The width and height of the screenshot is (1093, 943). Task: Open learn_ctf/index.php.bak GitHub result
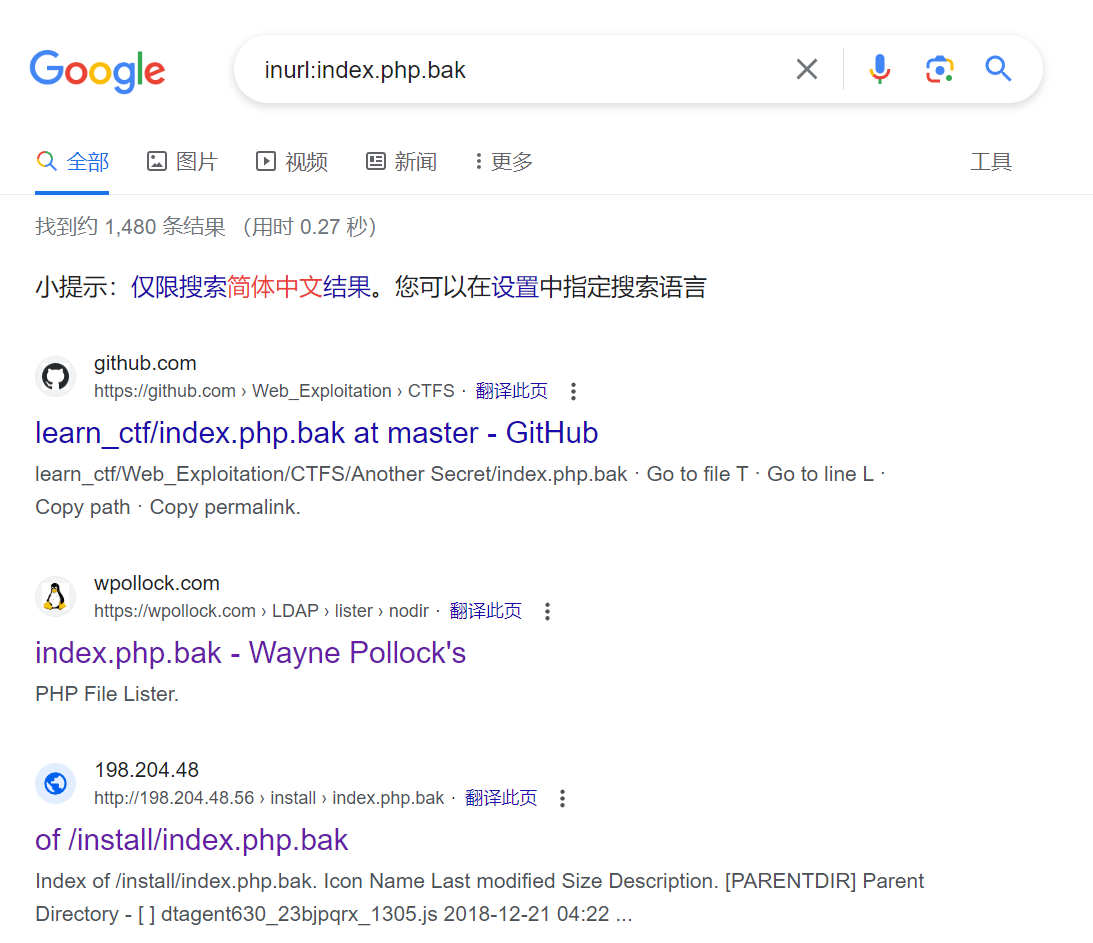pos(316,433)
